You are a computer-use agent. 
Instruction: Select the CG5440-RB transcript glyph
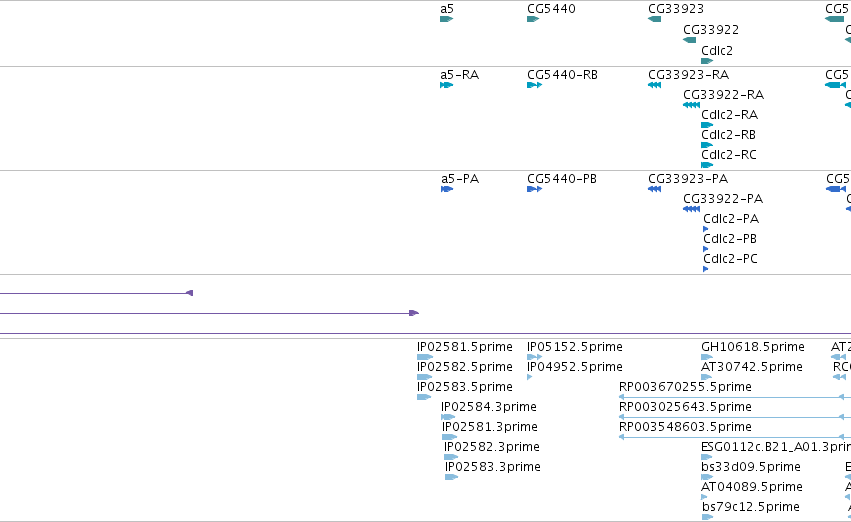[534, 85]
